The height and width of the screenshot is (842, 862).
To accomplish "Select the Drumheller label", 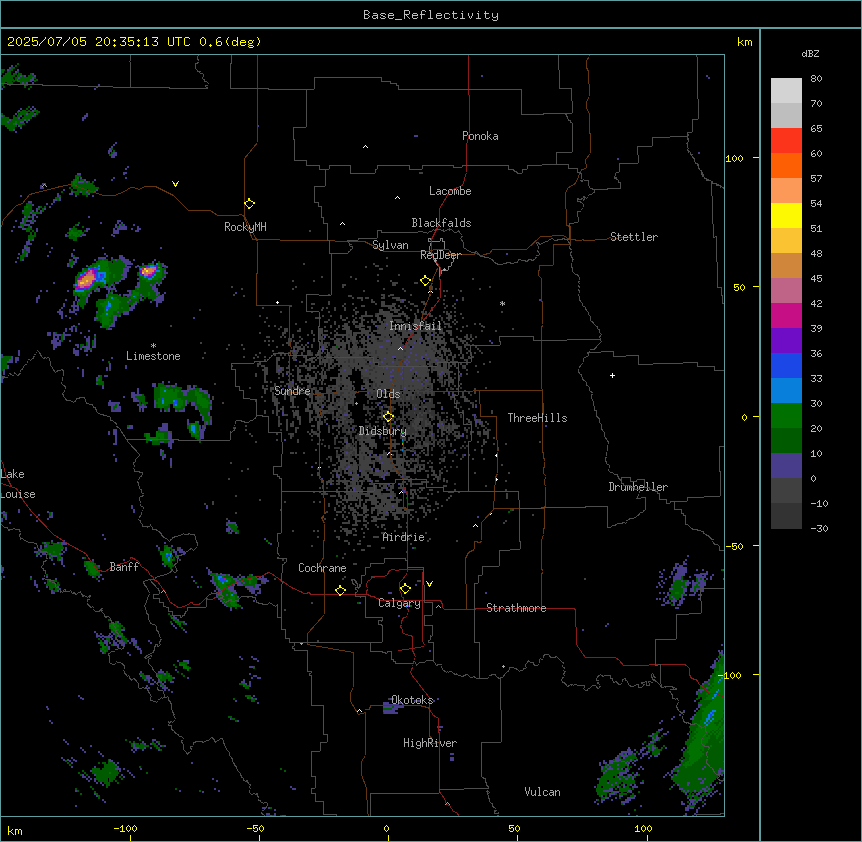I will [x=638, y=487].
